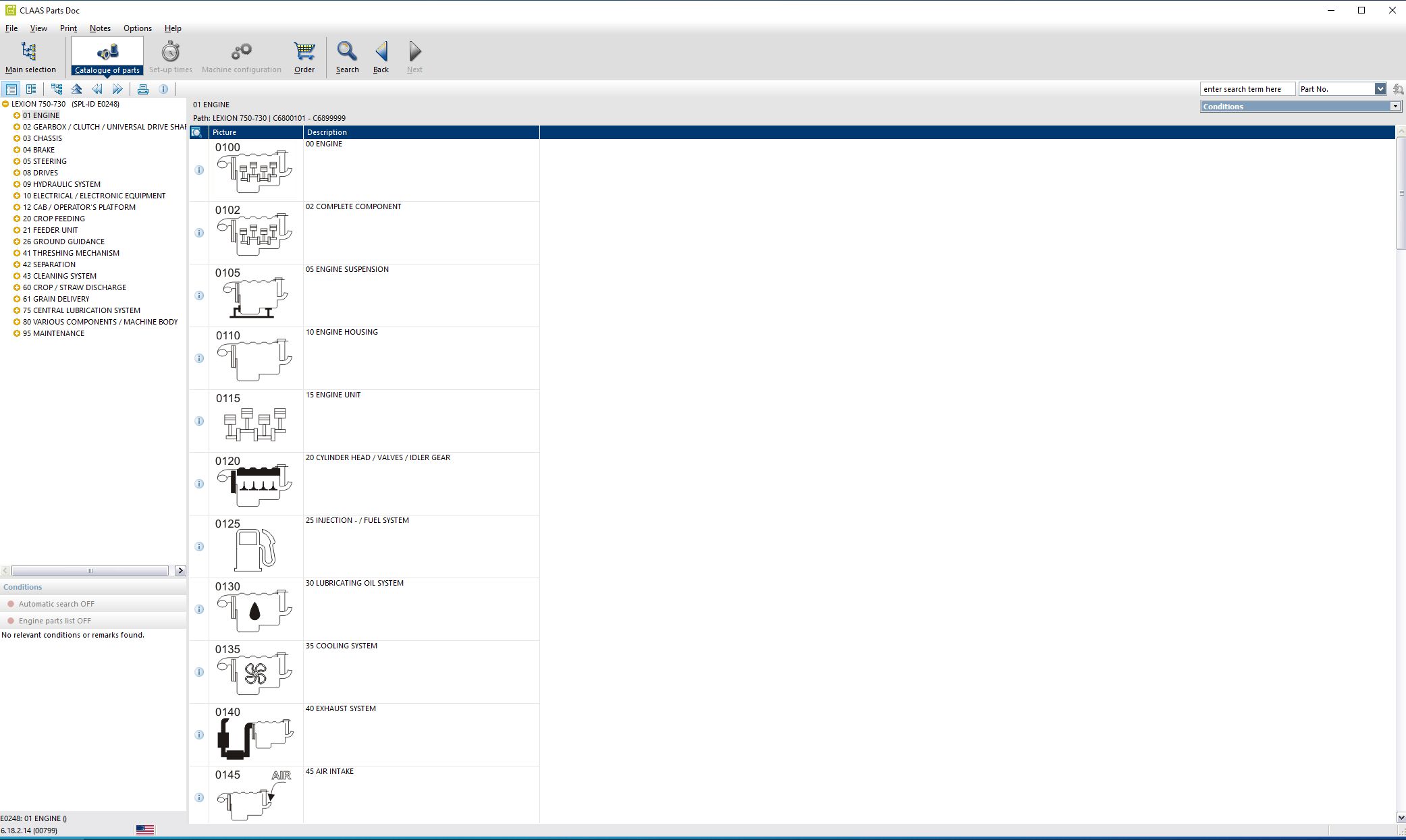Image resolution: width=1406 pixels, height=840 pixels.
Task: Go to next group with double-right arrows
Action: tap(117, 89)
